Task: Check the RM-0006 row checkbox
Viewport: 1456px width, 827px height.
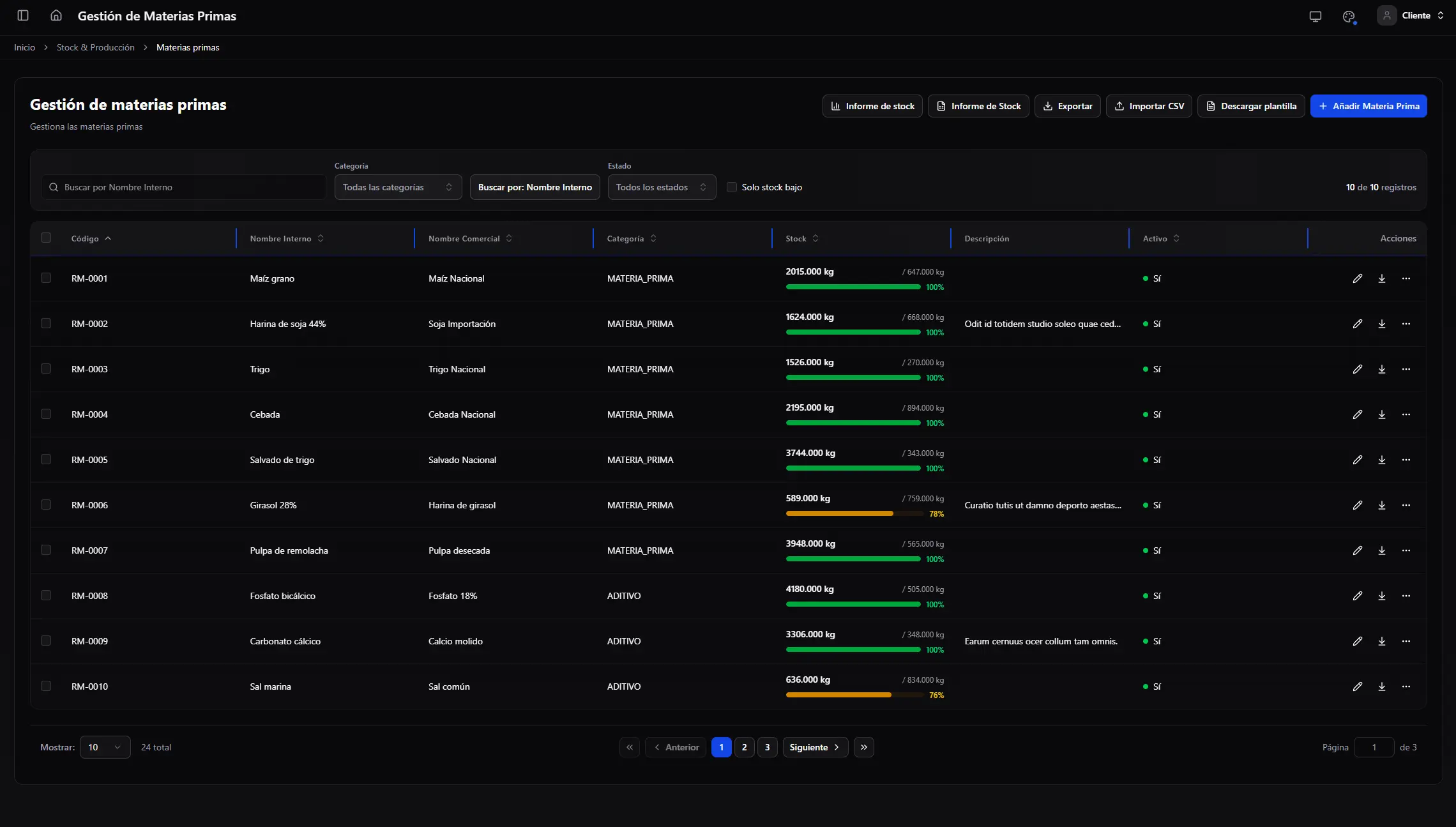Action: pyautogui.click(x=46, y=505)
